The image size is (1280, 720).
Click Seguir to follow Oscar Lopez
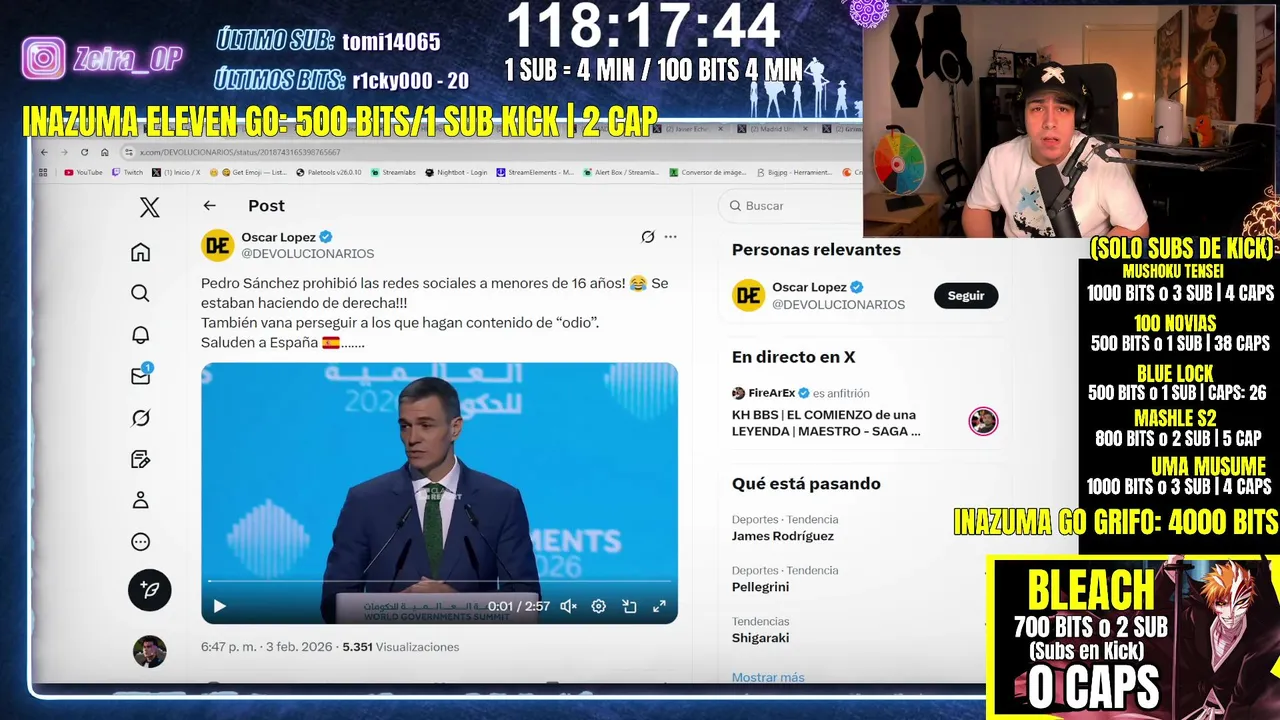[966, 295]
